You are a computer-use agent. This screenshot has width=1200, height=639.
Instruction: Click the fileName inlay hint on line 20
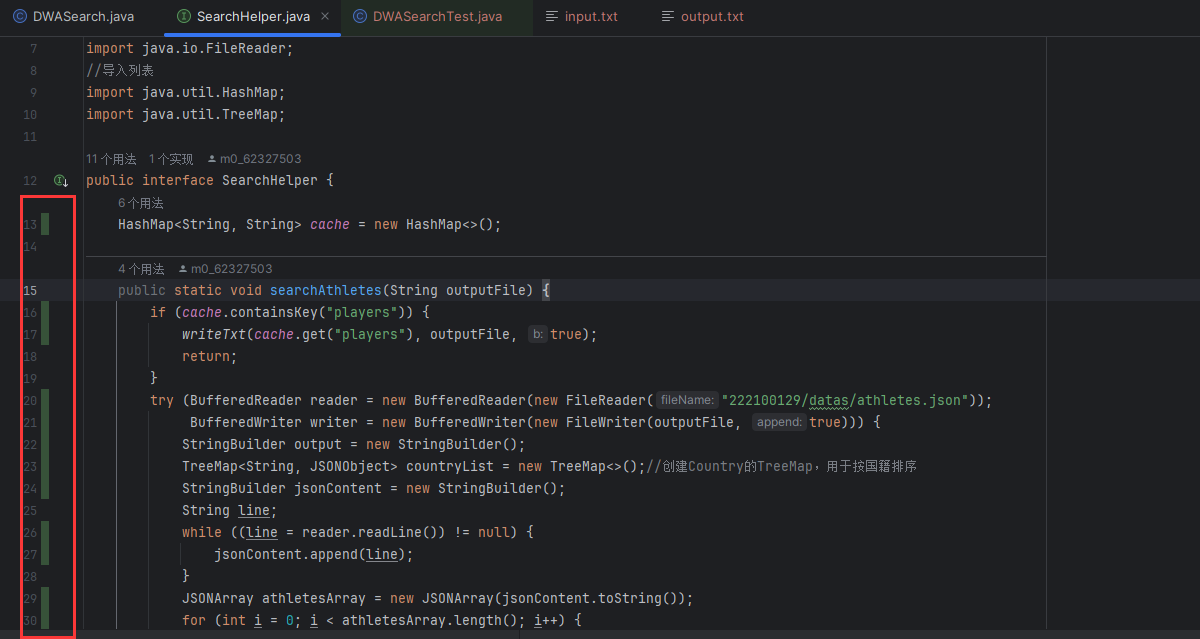pyautogui.click(x=687, y=401)
